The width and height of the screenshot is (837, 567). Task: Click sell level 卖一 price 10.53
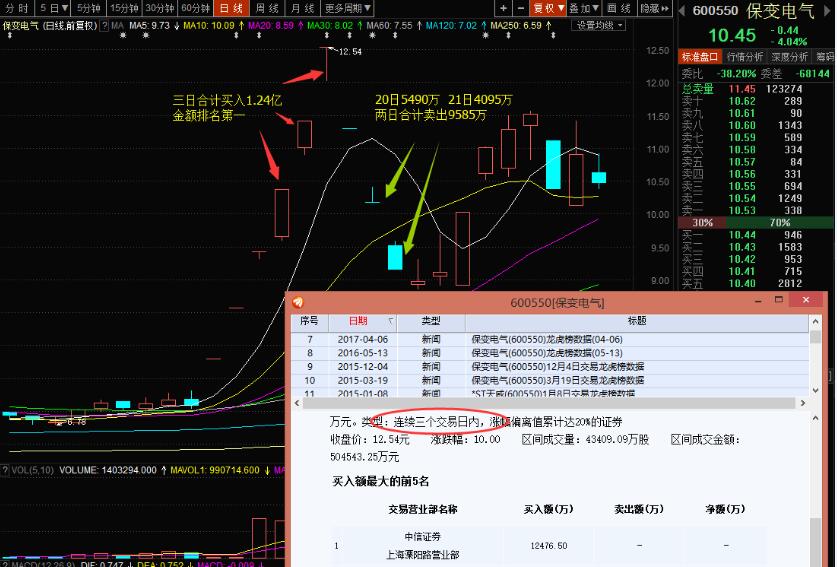tap(742, 210)
